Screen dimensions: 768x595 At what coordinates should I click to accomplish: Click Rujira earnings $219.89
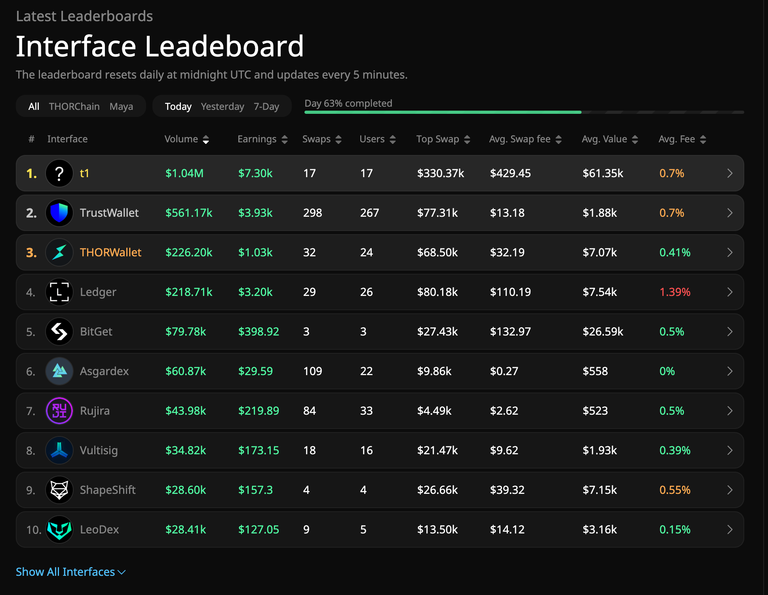[x=259, y=411]
